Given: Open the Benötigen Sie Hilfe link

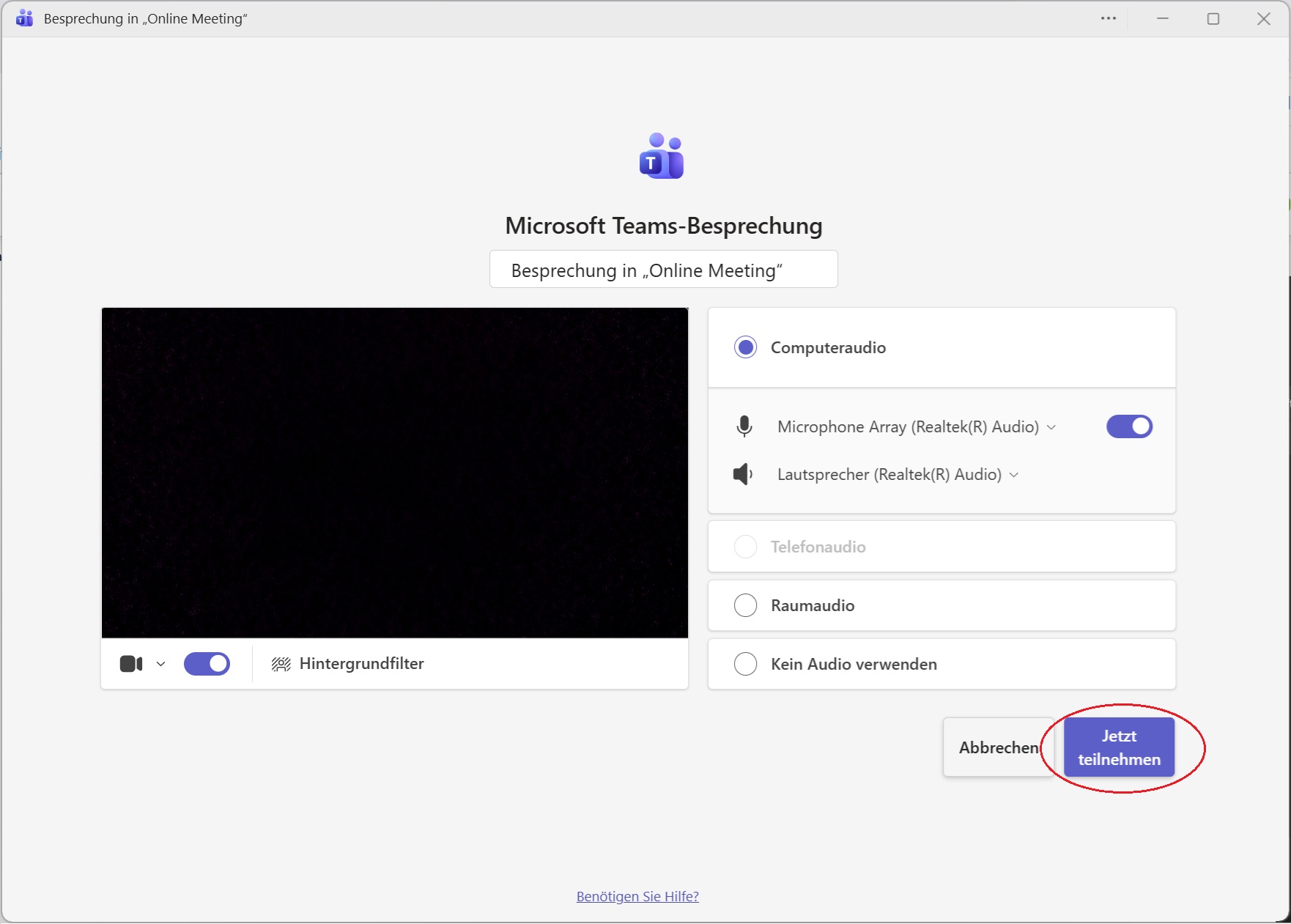Looking at the screenshot, I should pyautogui.click(x=637, y=896).
